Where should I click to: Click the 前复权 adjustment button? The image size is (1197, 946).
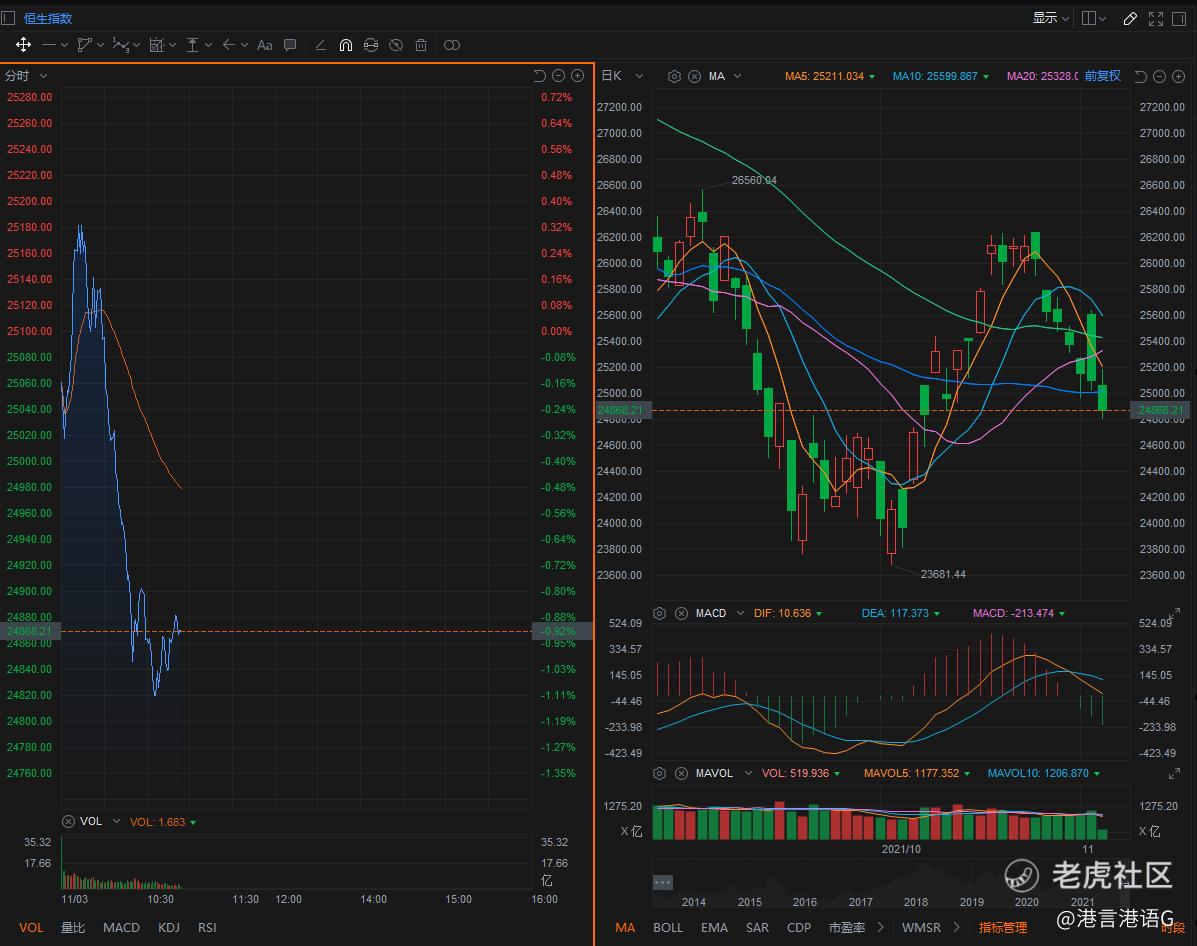click(x=1102, y=76)
